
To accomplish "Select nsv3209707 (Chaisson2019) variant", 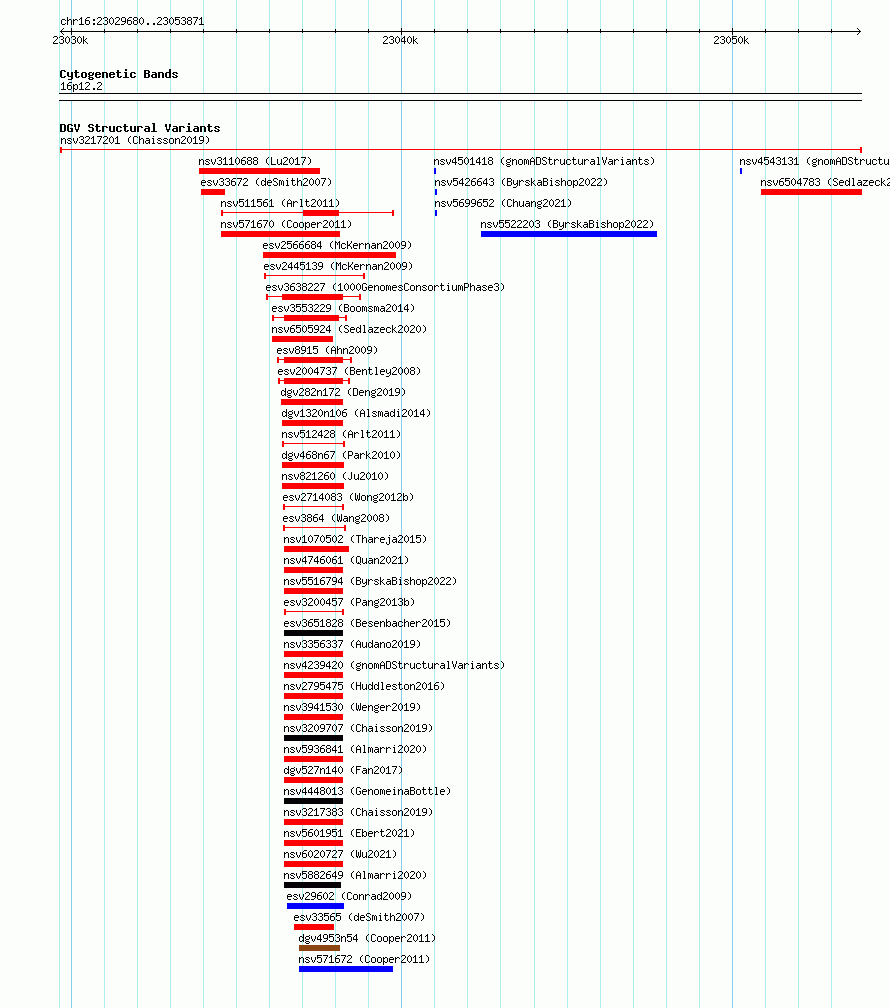I will click(359, 728).
